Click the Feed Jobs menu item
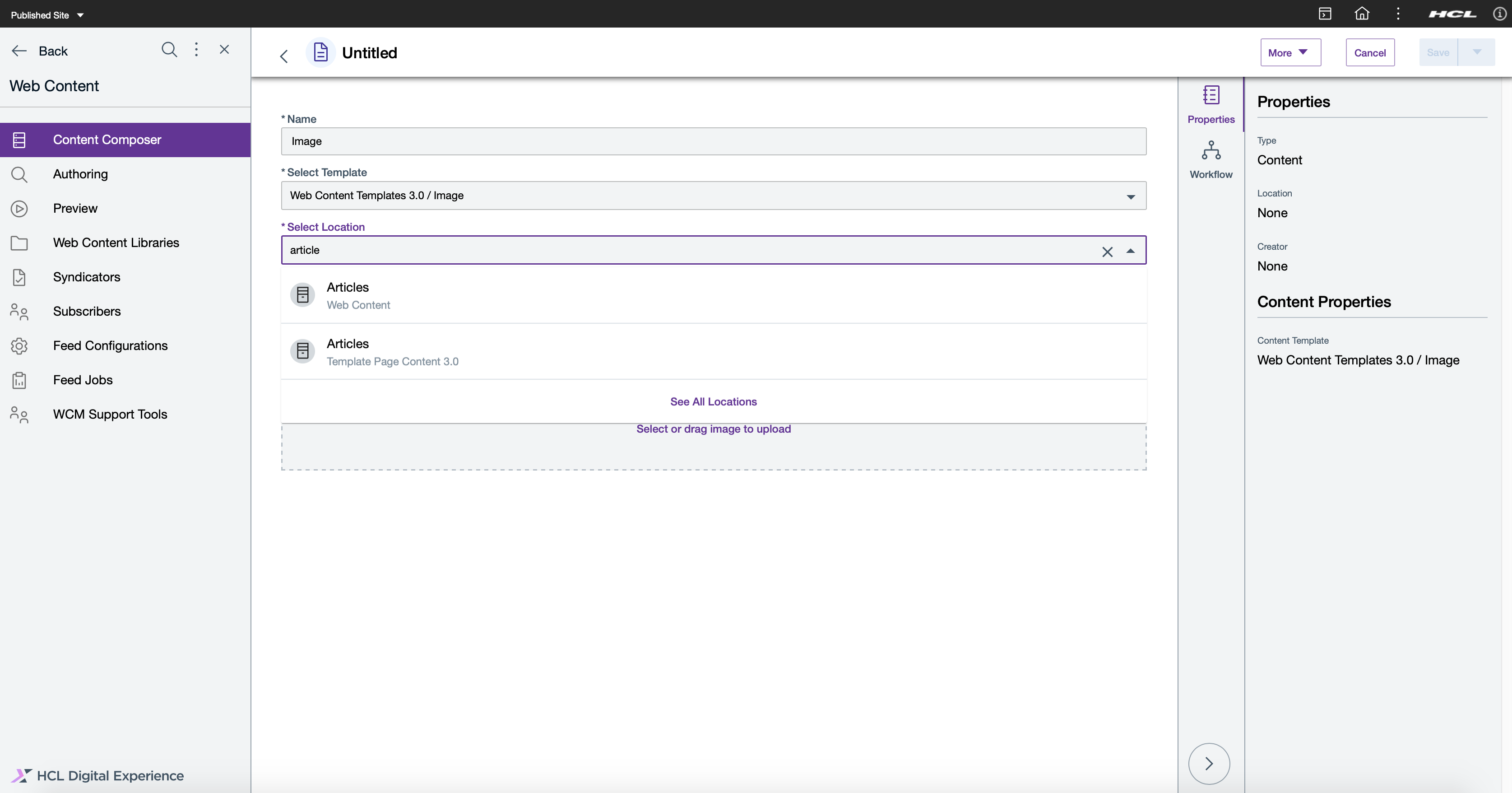The image size is (1512, 793). [x=125, y=380]
